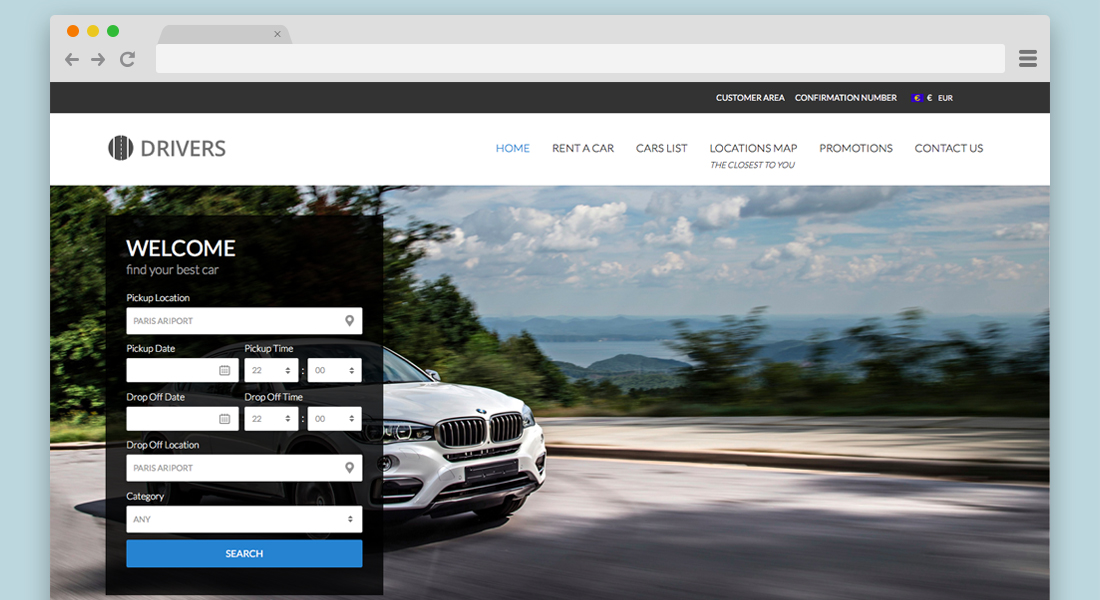1100x600 pixels.
Task: Click the browser address bar
Action: click(x=580, y=59)
